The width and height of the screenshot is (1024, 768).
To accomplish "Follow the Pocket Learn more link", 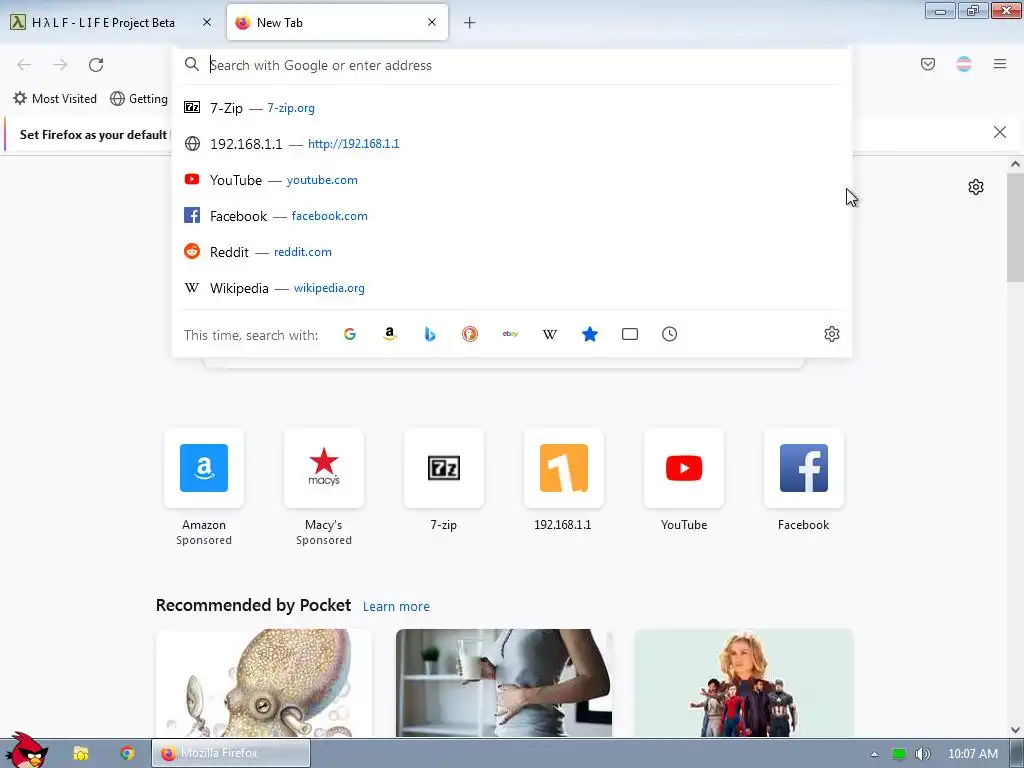I will tap(396, 607).
